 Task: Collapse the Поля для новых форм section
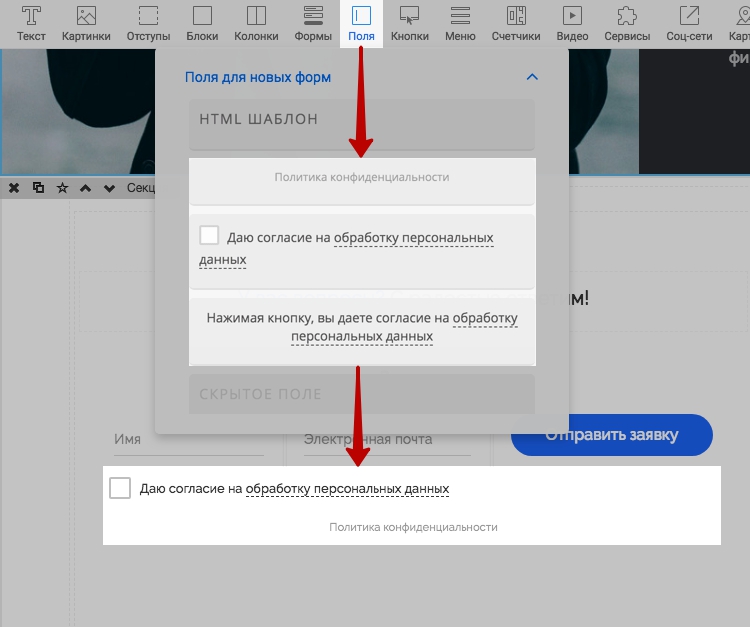click(532, 77)
